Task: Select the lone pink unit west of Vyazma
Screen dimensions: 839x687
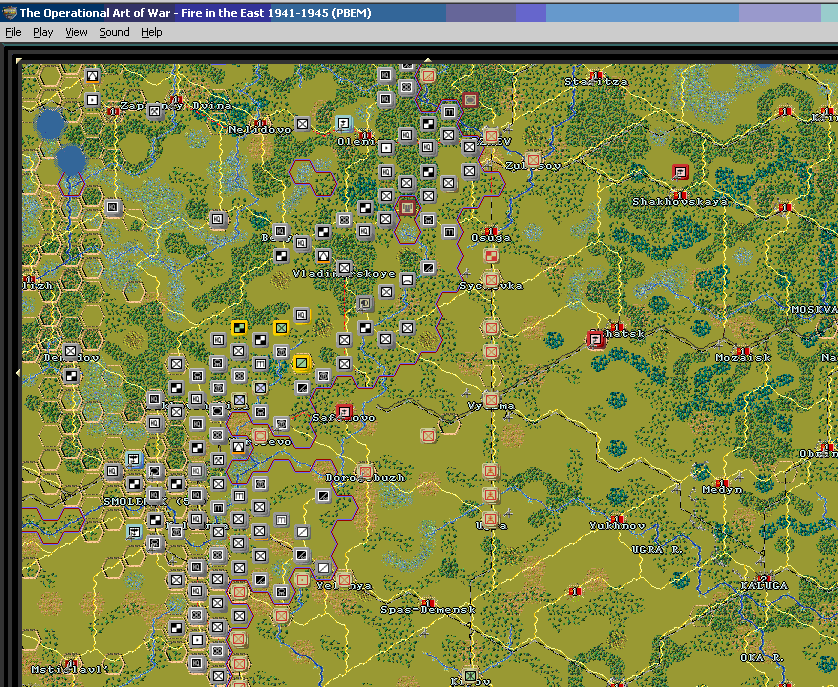Action: click(x=428, y=436)
